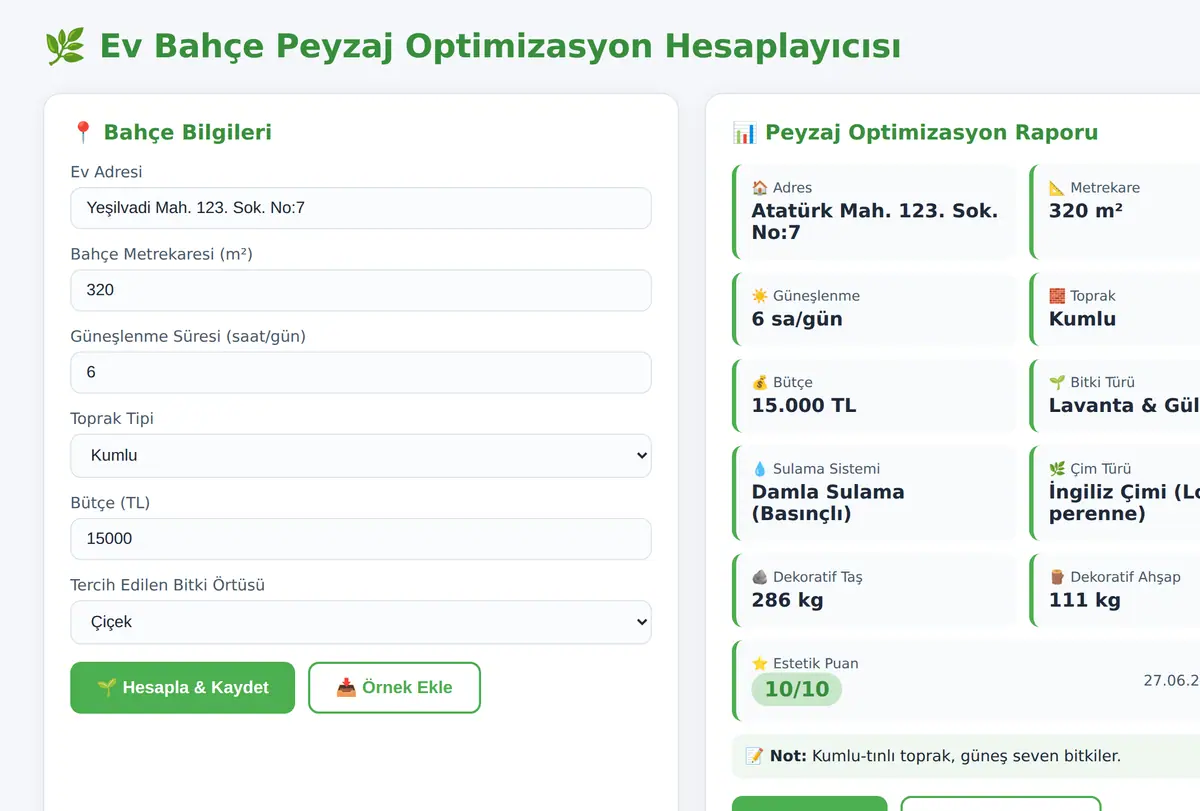Click the 'Peyzaj Optimizasyon Raporu' heading

932,132
